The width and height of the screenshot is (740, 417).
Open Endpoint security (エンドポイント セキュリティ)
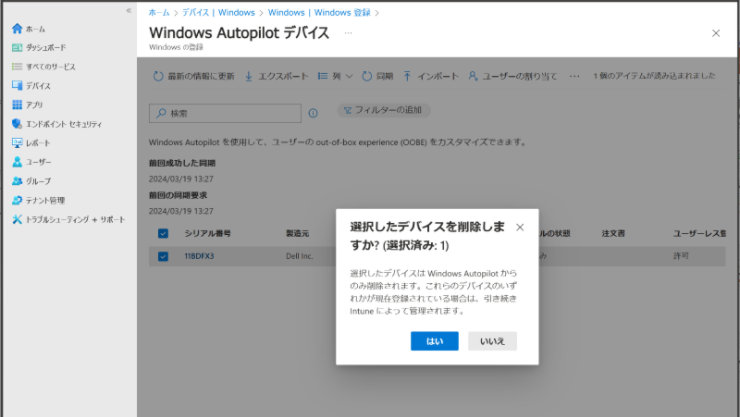tap(57, 124)
